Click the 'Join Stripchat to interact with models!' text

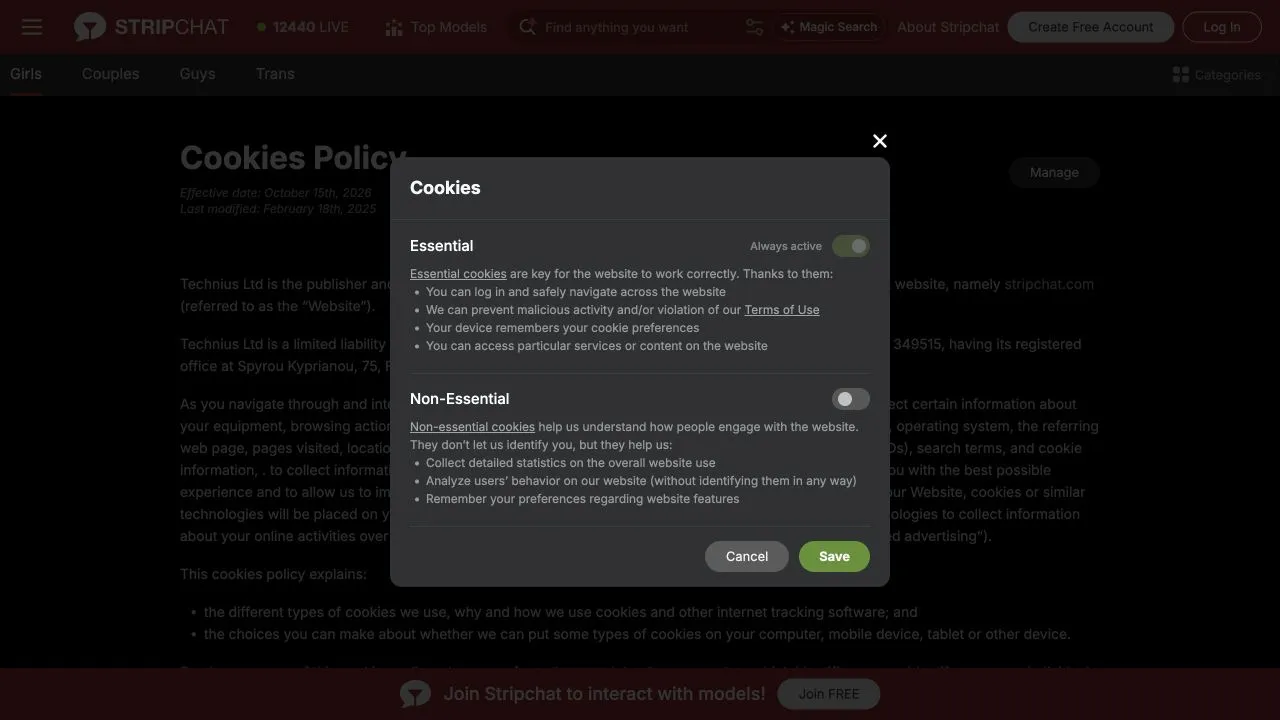point(604,694)
